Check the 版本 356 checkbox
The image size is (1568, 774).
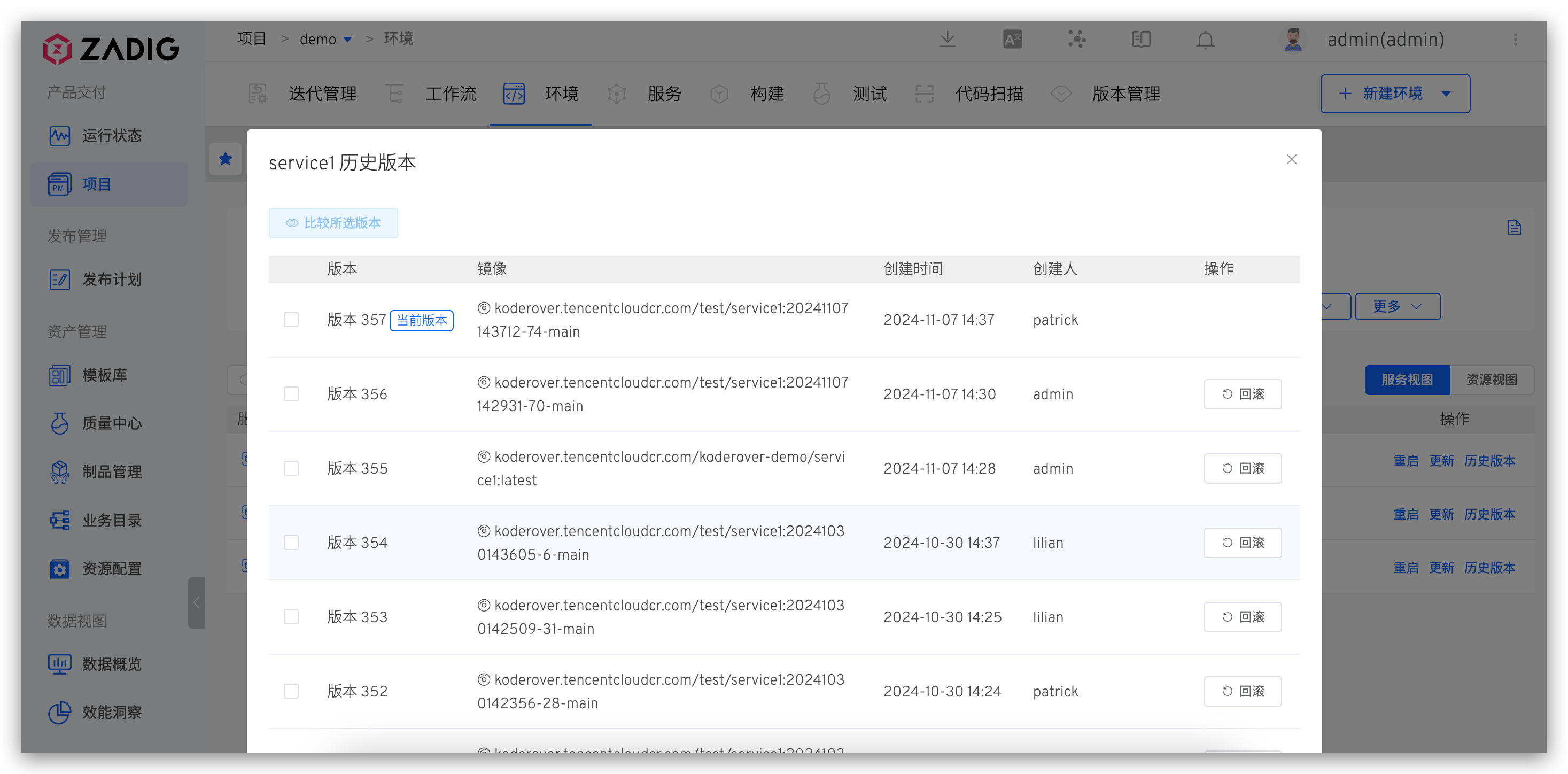click(x=291, y=394)
